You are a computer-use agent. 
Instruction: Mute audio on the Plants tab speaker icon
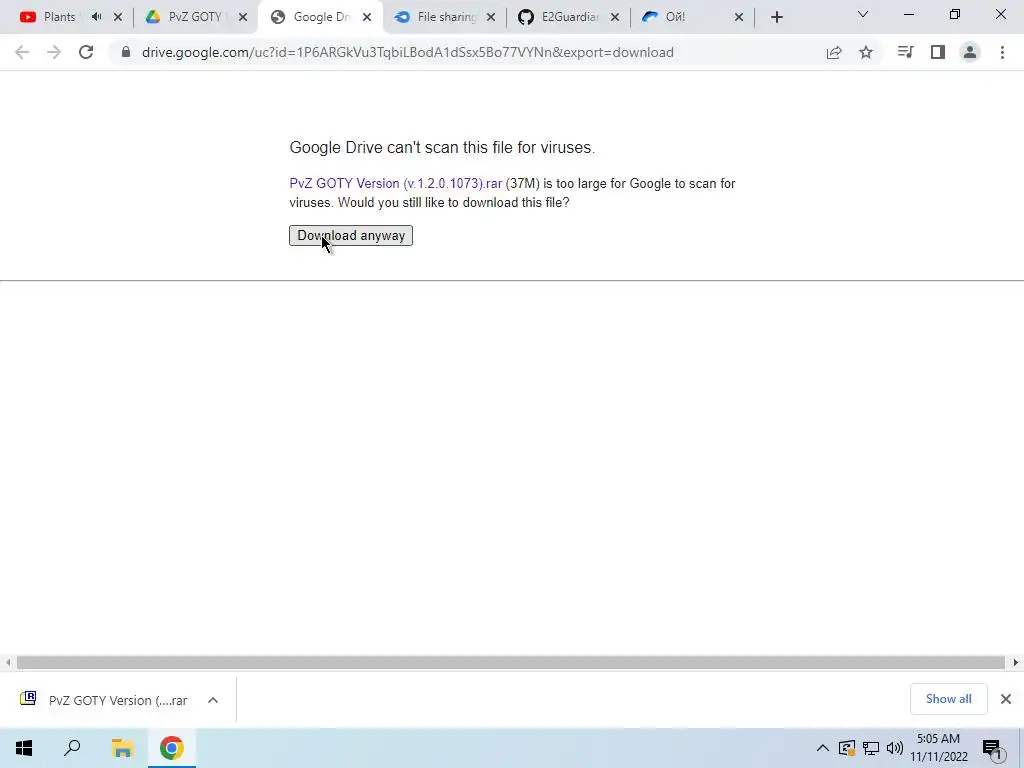coord(97,17)
